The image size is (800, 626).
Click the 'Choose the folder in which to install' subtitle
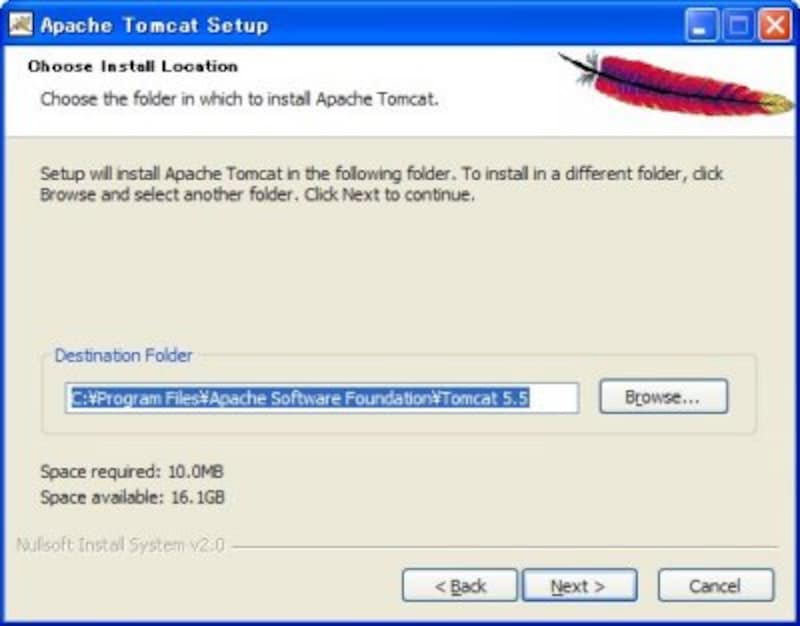[239, 99]
